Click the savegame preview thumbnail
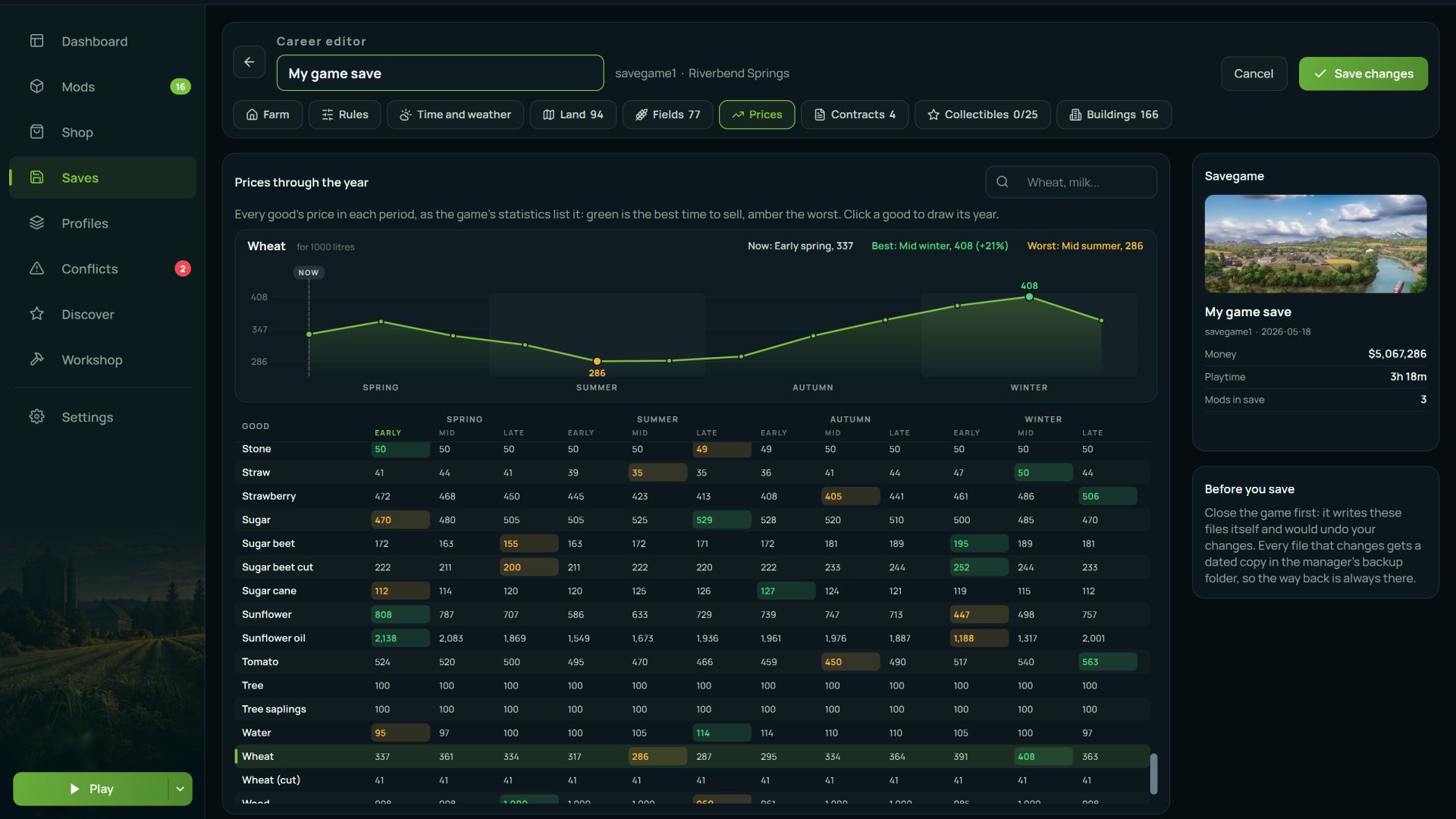This screenshot has height=819, width=1456. click(x=1315, y=243)
